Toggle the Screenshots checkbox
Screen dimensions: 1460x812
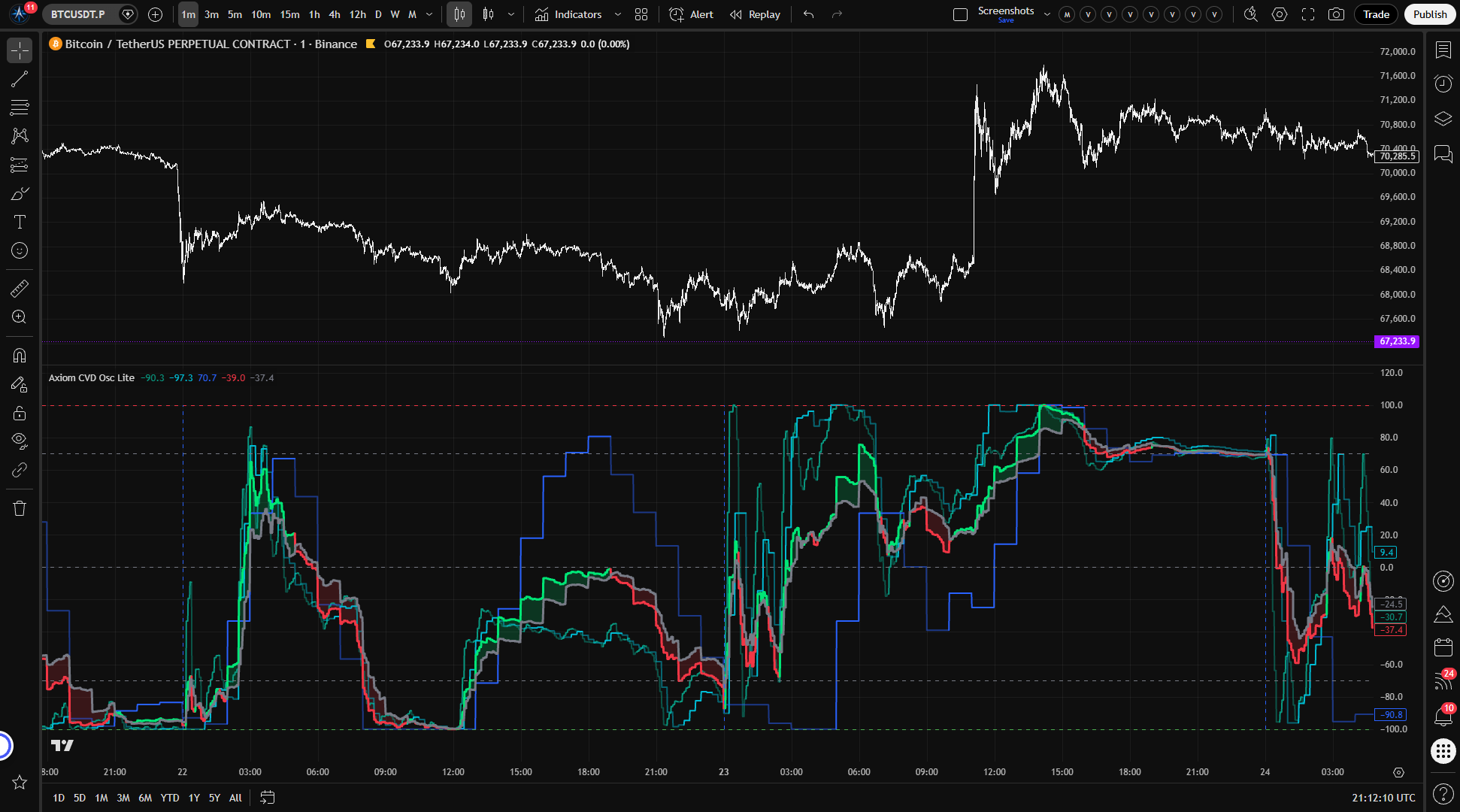960,14
